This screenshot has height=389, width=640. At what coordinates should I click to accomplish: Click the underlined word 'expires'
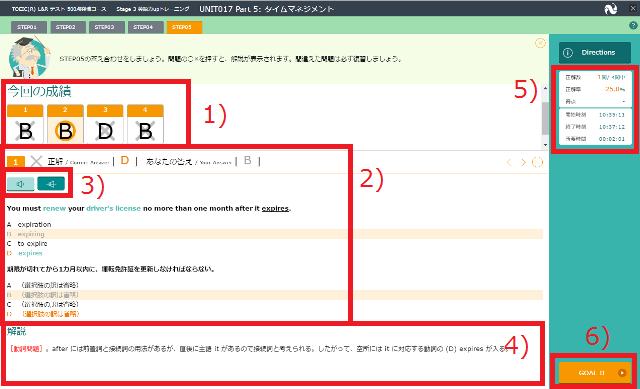(275, 208)
